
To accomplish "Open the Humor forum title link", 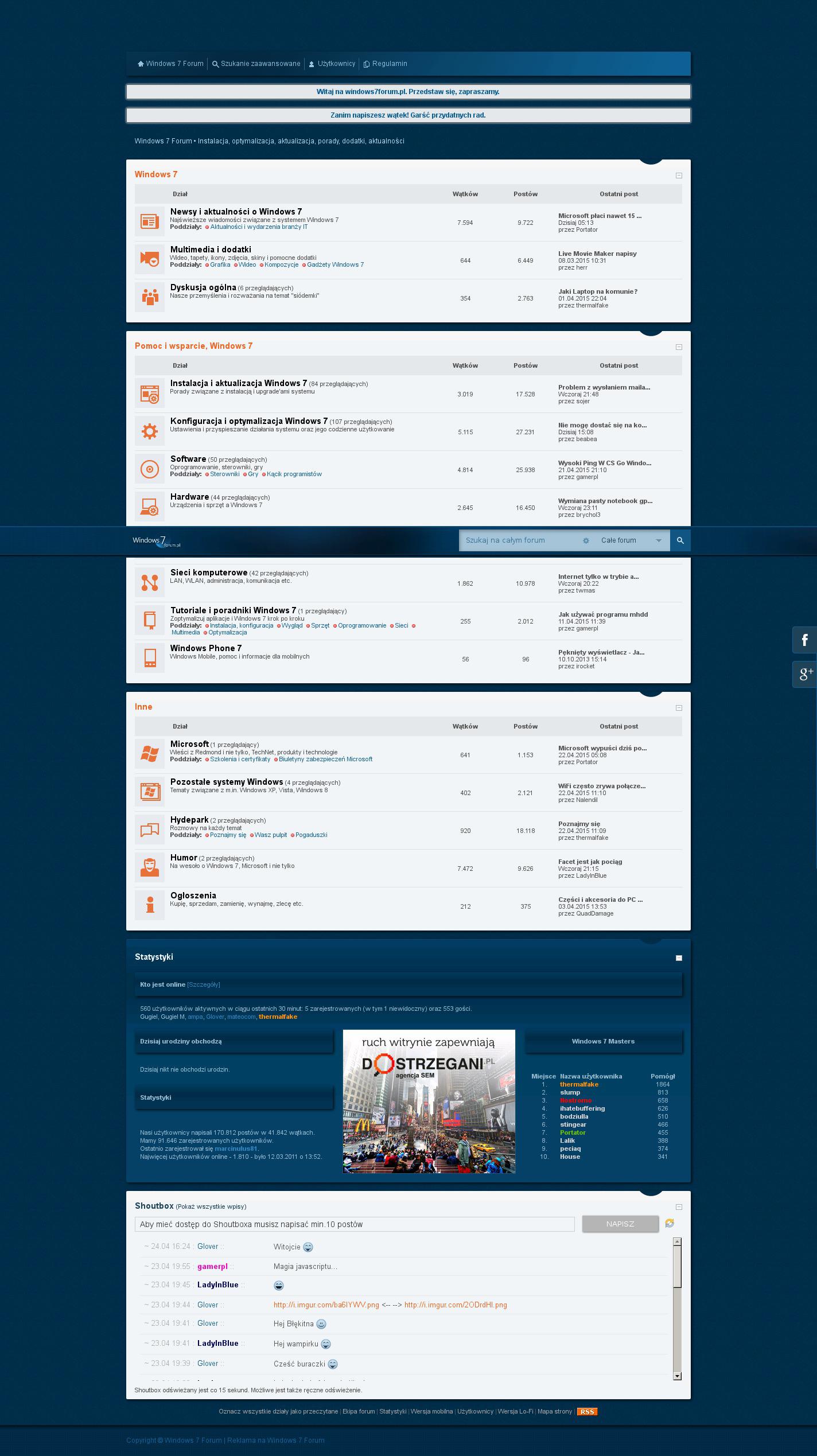I will (184, 858).
